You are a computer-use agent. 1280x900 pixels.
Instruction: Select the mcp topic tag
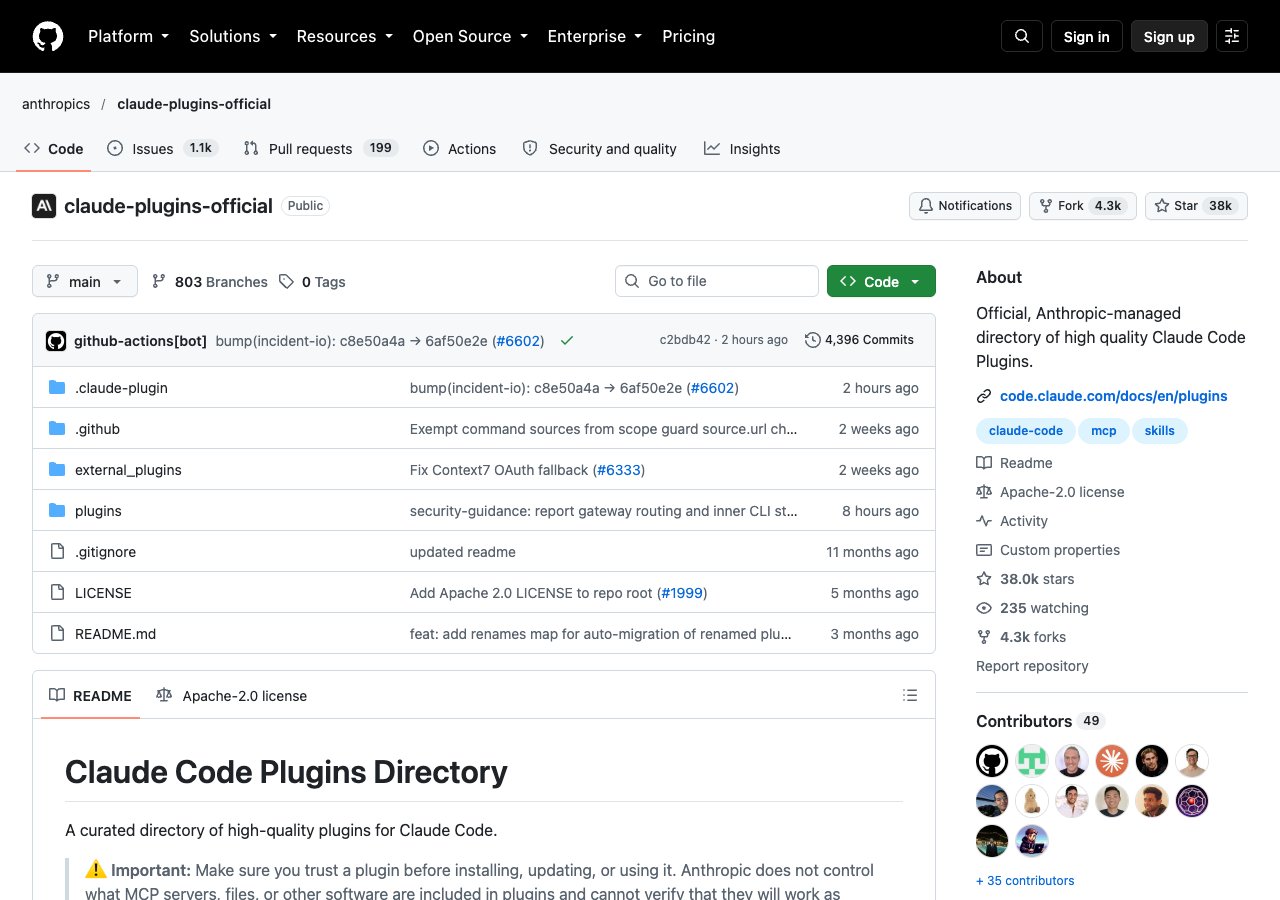1104,431
